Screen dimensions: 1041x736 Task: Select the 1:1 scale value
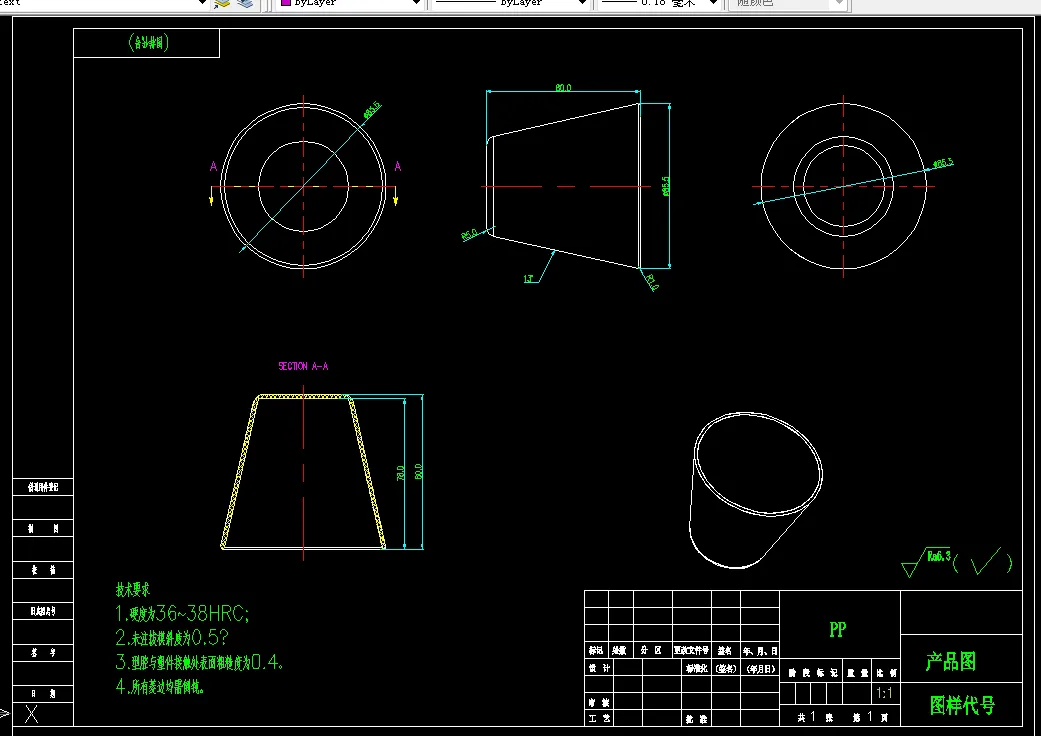pos(884,694)
